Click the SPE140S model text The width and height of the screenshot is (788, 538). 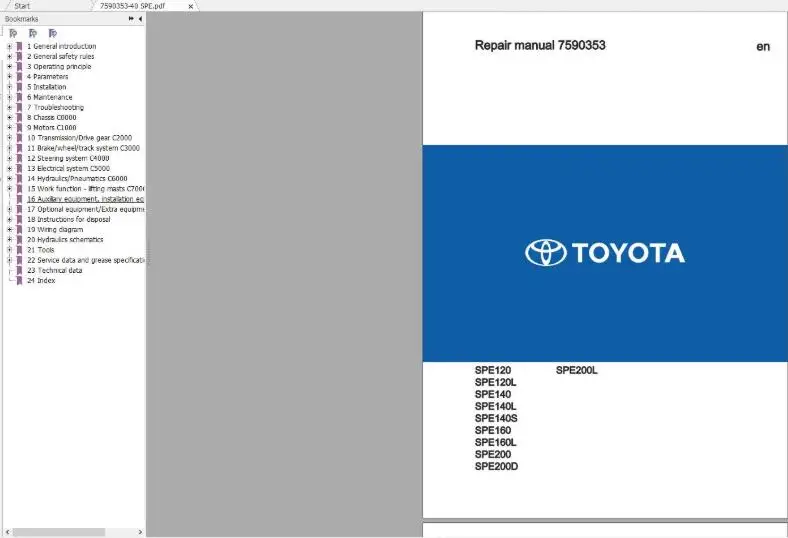[x=496, y=418]
